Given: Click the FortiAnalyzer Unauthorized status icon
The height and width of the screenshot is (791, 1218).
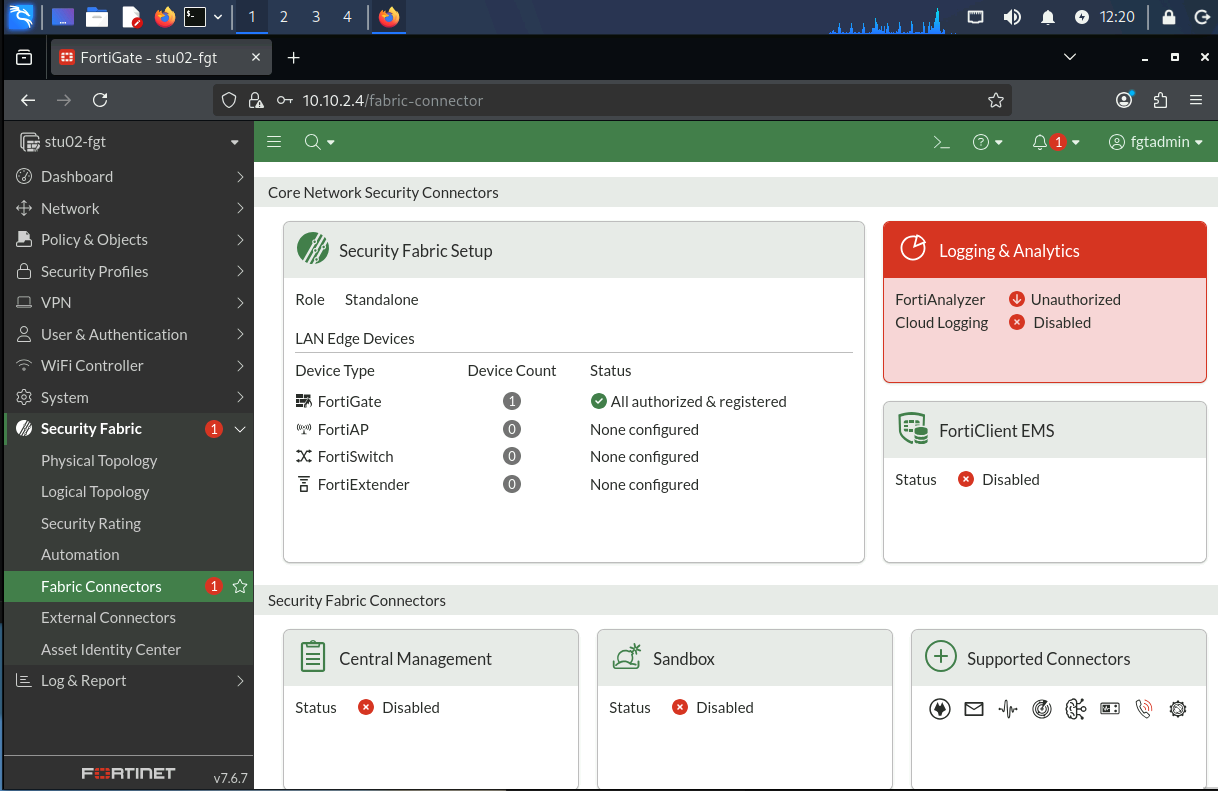Looking at the screenshot, I should tap(1017, 299).
